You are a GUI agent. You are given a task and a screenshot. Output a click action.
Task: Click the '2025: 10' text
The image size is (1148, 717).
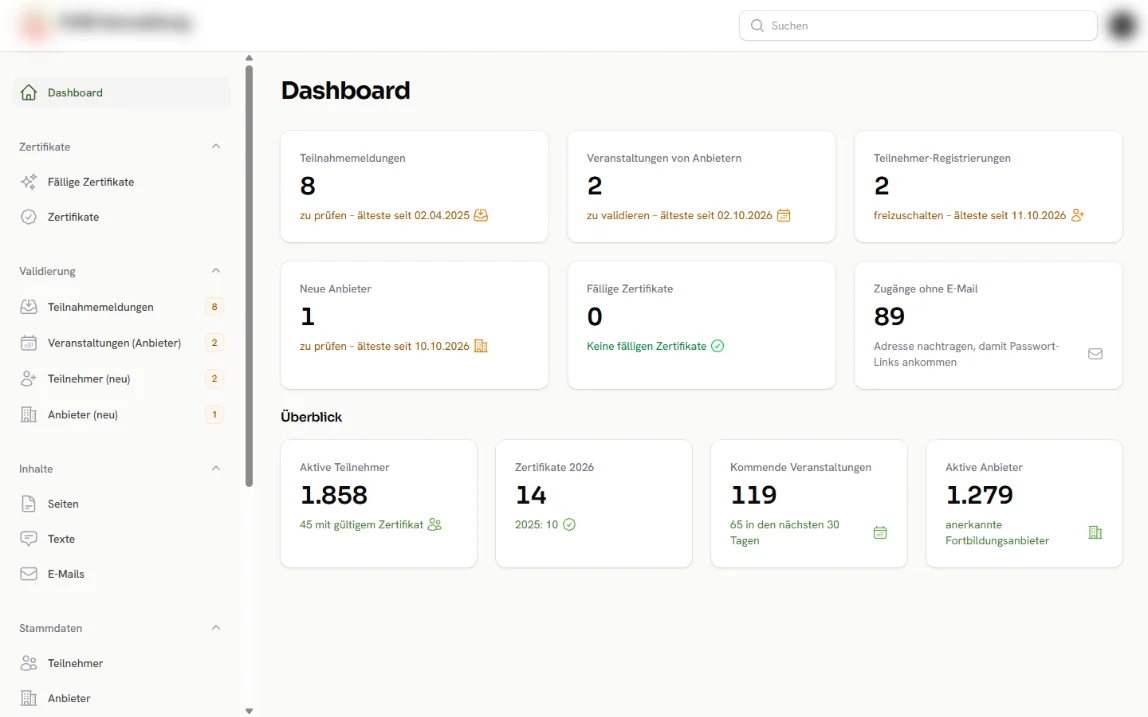tap(537, 524)
